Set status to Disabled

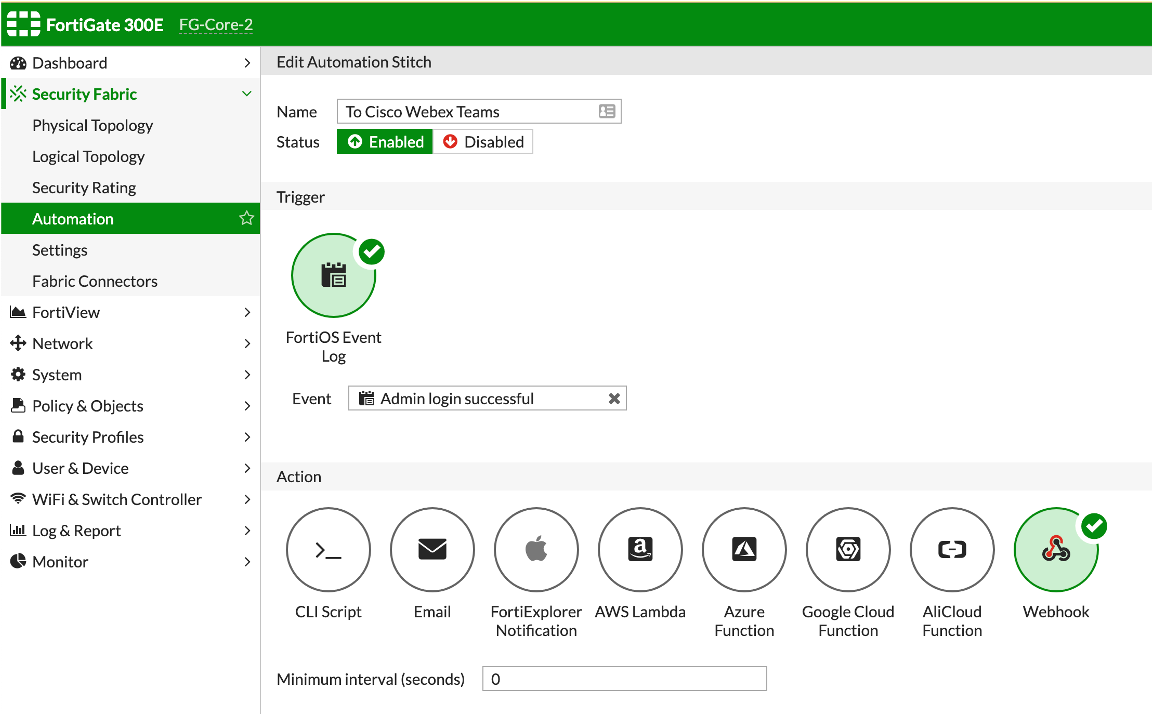click(483, 142)
